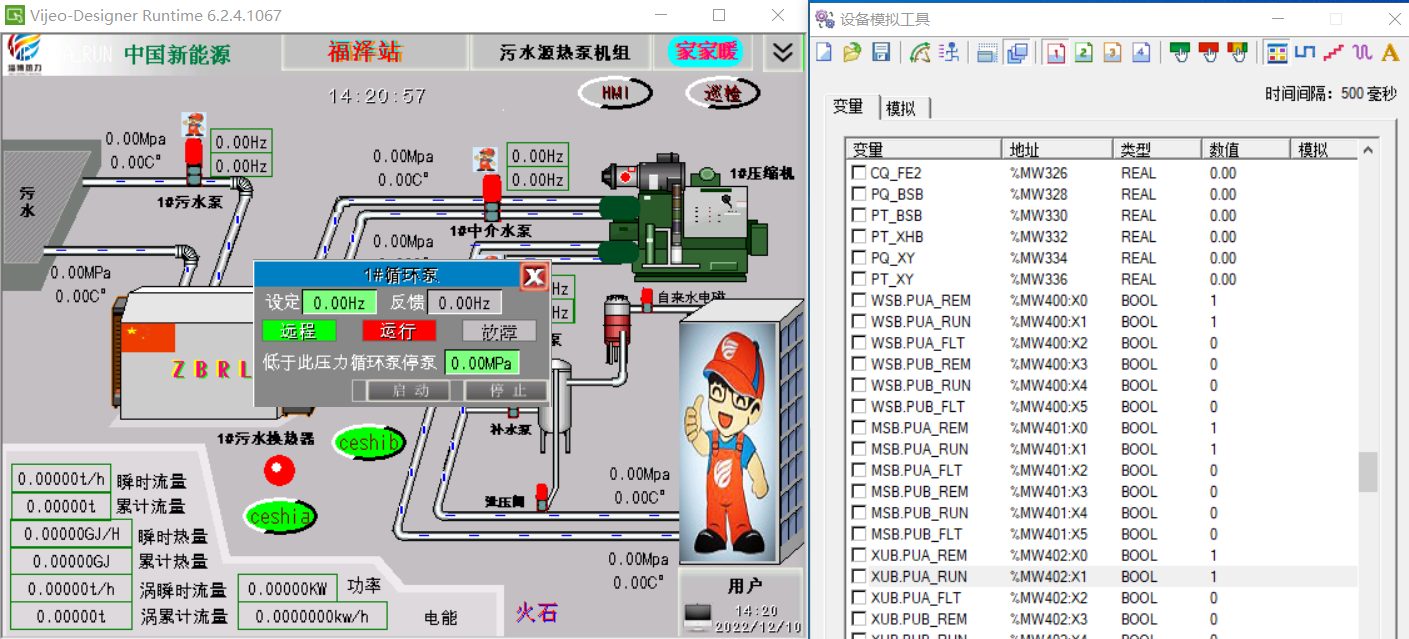
Task: Check the CQ_FE2 variable checkbox
Action: [858, 173]
